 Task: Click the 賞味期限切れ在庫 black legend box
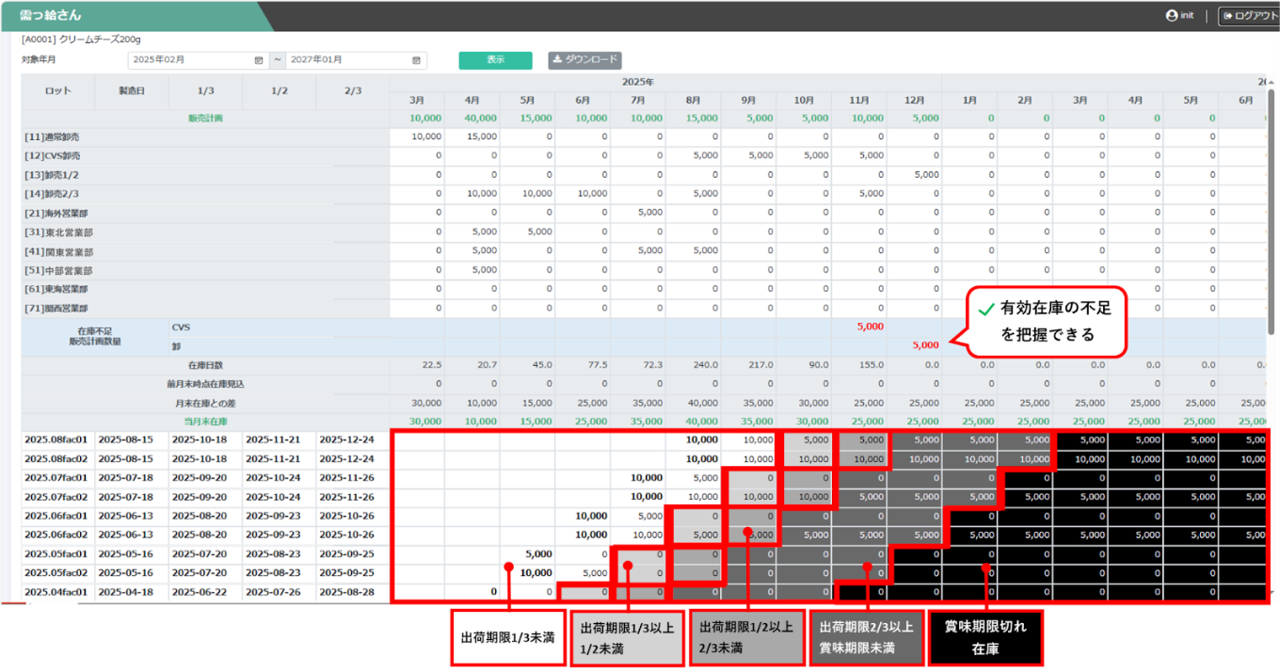tap(986, 637)
